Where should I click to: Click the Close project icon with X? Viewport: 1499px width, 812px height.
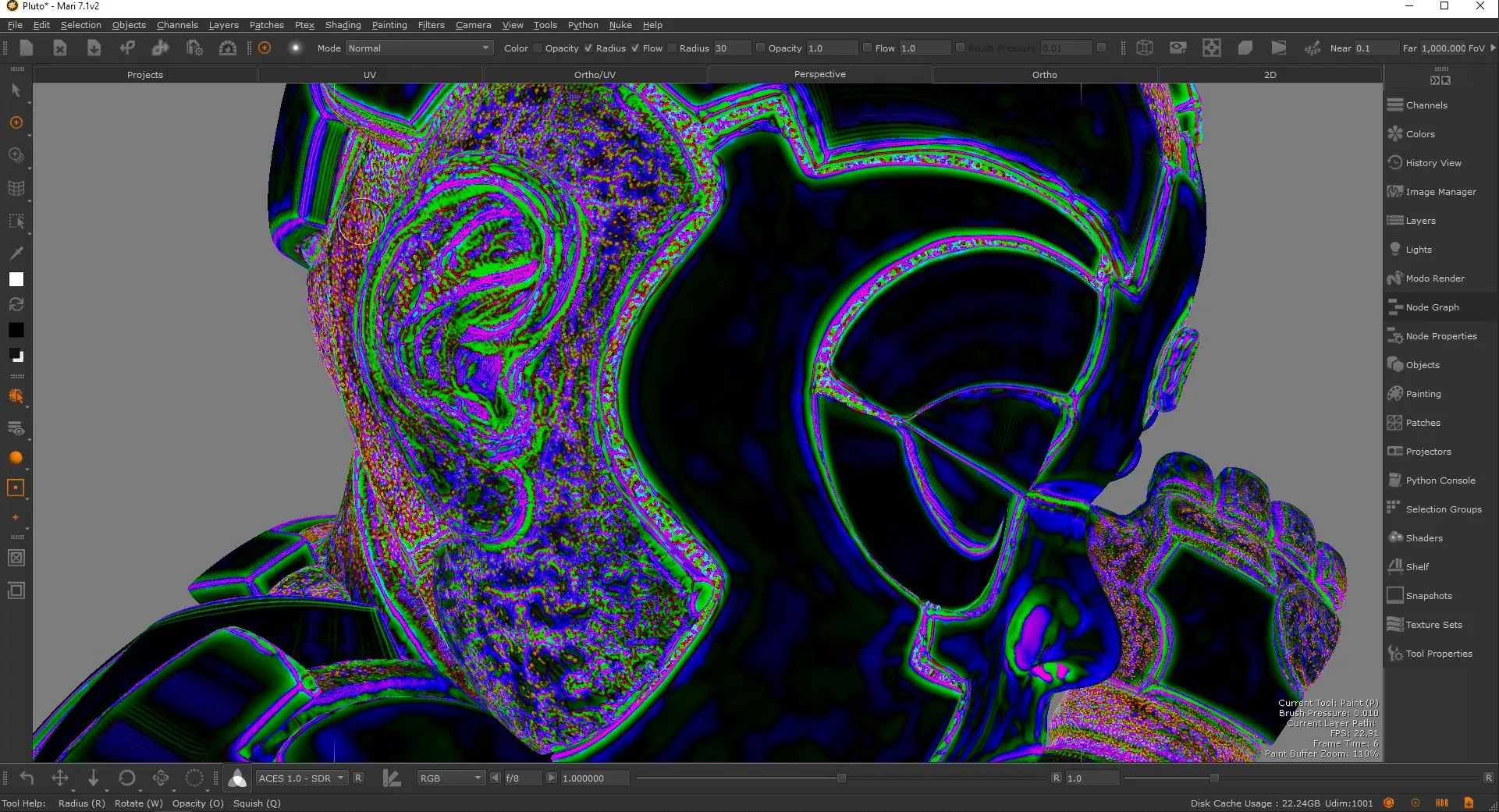click(60, 48)
